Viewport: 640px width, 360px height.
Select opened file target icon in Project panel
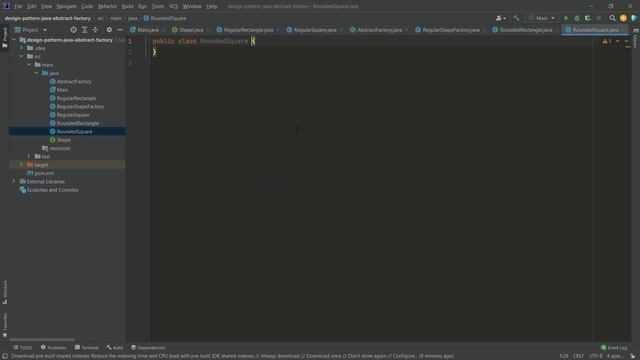tap(73, 30)
